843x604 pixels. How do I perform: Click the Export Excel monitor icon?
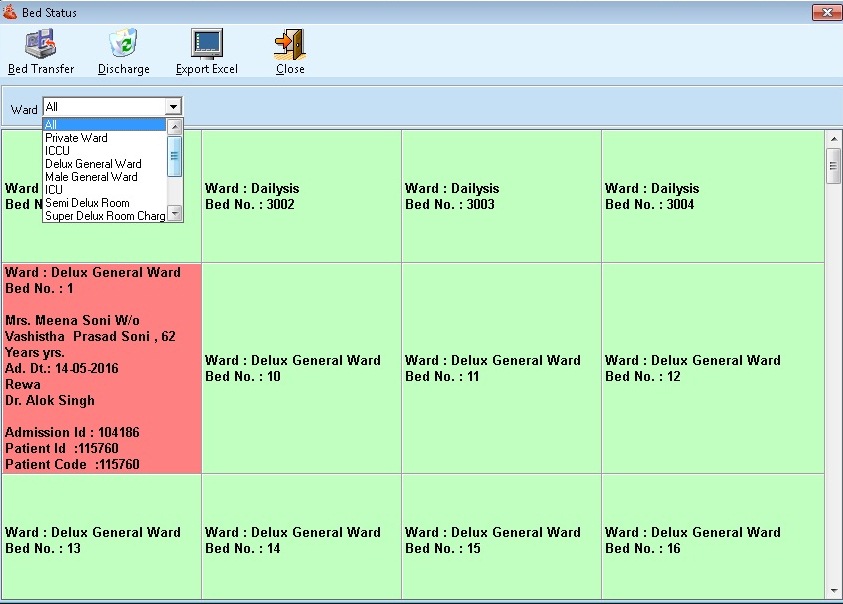[207, 45]
